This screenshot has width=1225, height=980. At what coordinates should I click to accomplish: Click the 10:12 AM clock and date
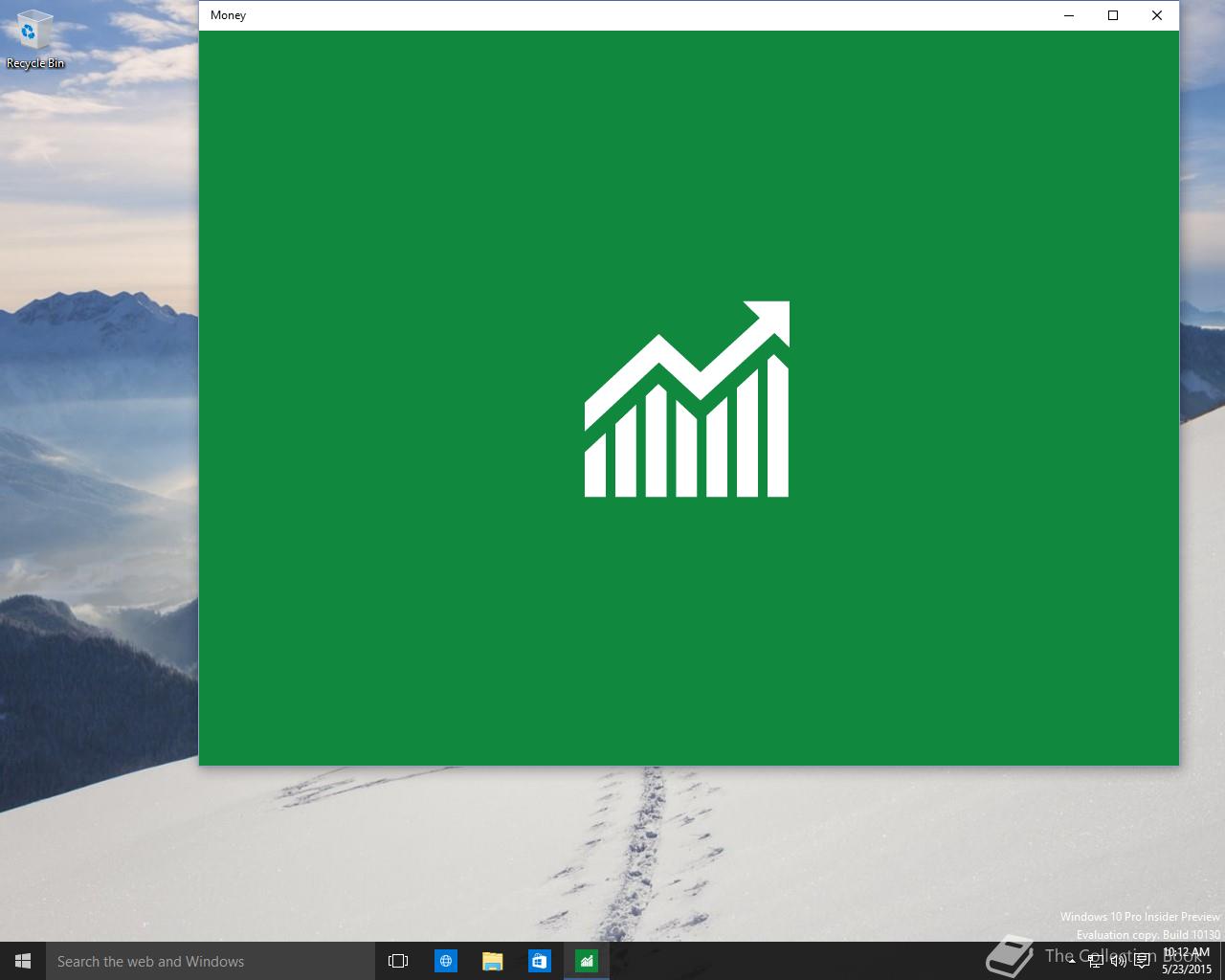click(x=1187, y=961)
